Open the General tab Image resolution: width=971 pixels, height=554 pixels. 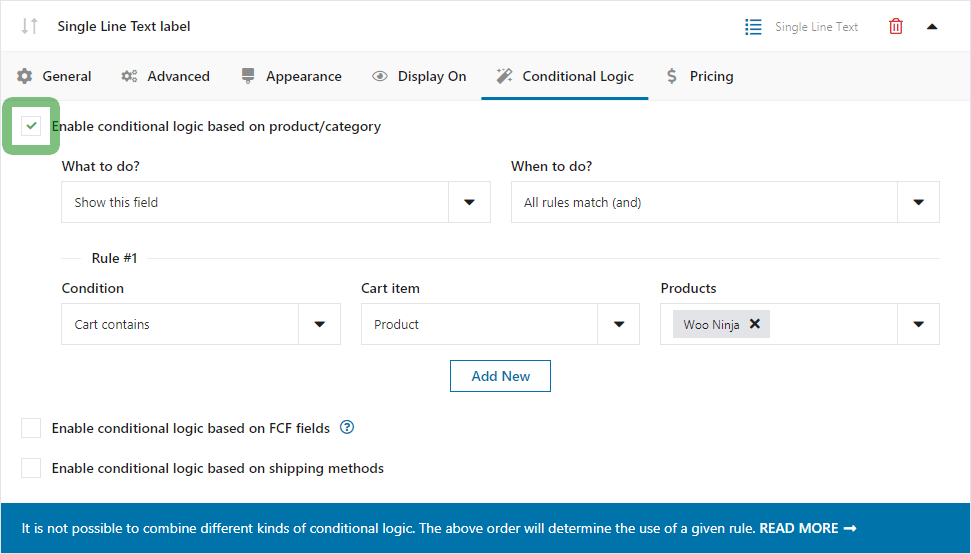coord(54,76)
